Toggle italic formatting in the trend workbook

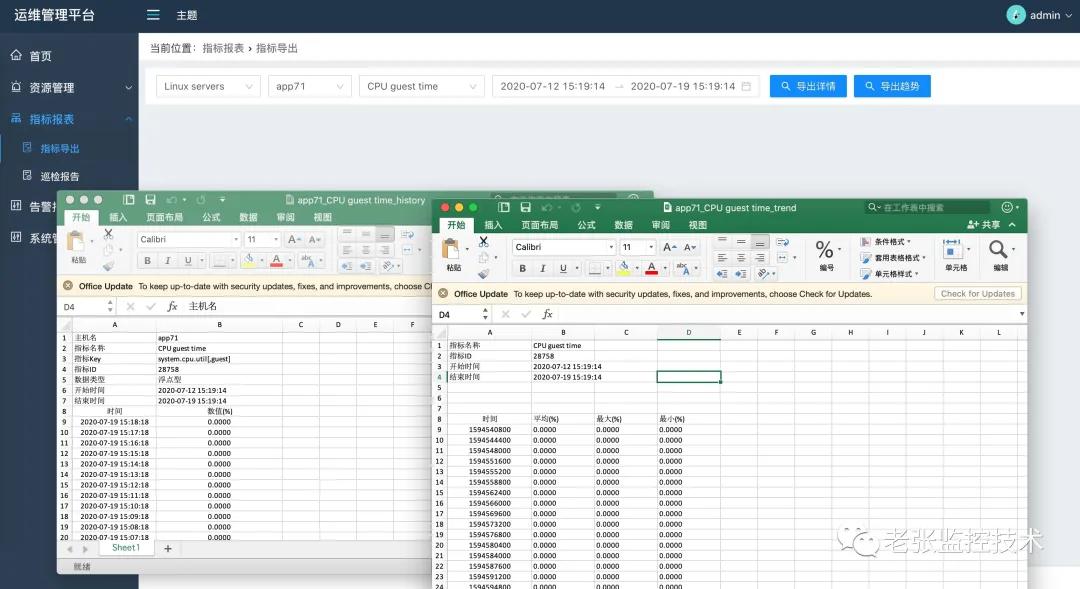tap(543, 268)
